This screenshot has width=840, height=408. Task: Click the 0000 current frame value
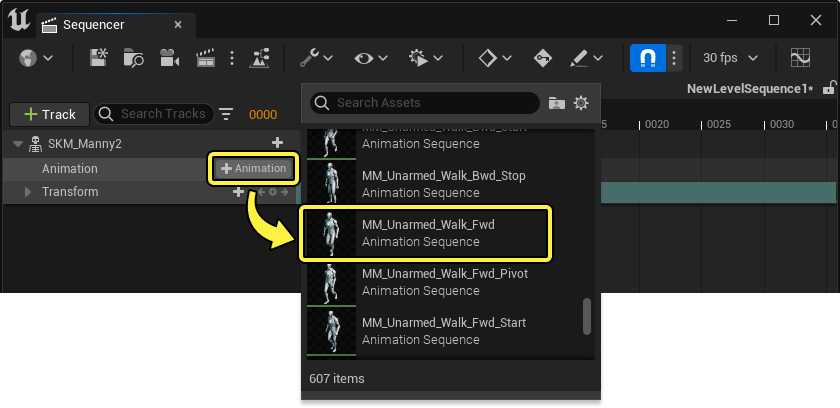click(263, 115)
